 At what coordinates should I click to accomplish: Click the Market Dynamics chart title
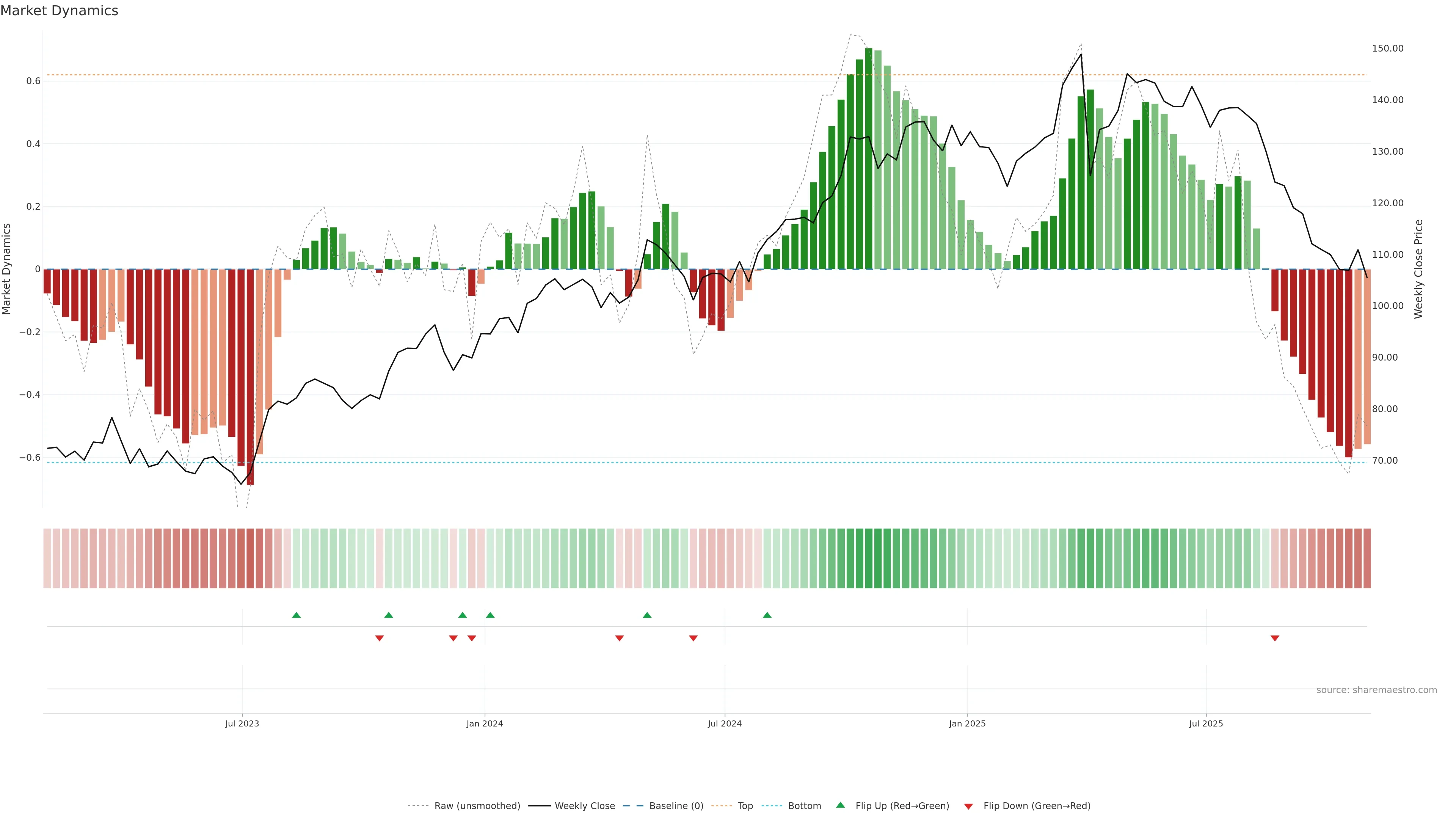60,11
